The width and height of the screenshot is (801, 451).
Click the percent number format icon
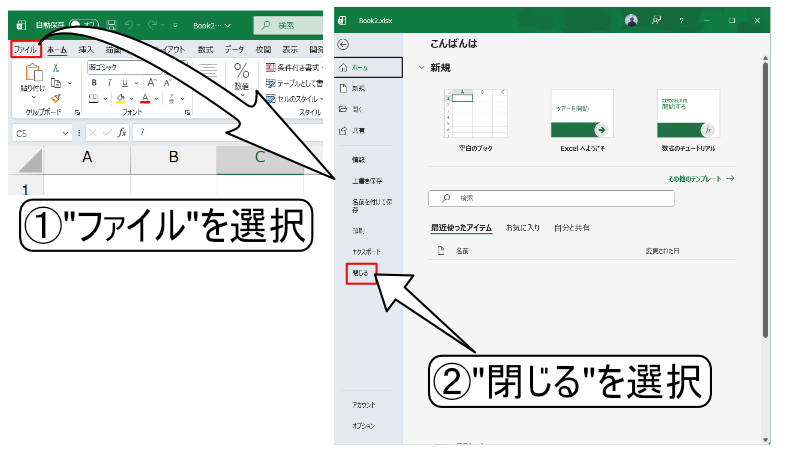coord(242,71)
